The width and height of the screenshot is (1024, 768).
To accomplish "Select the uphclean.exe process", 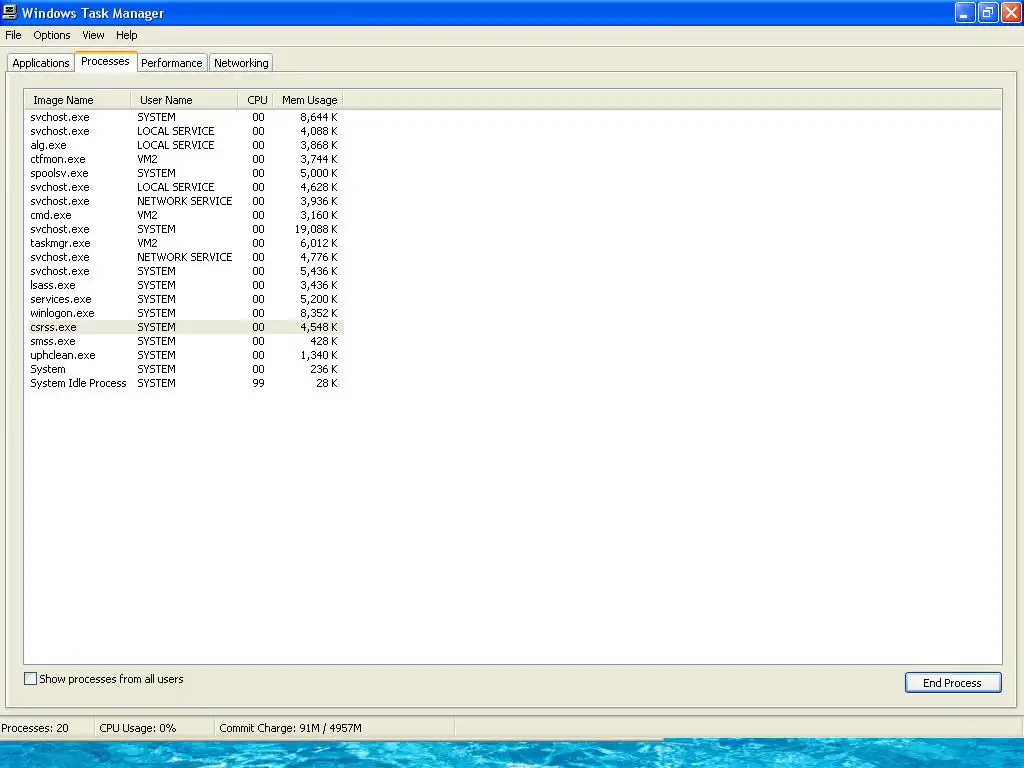I will [184, 355].
